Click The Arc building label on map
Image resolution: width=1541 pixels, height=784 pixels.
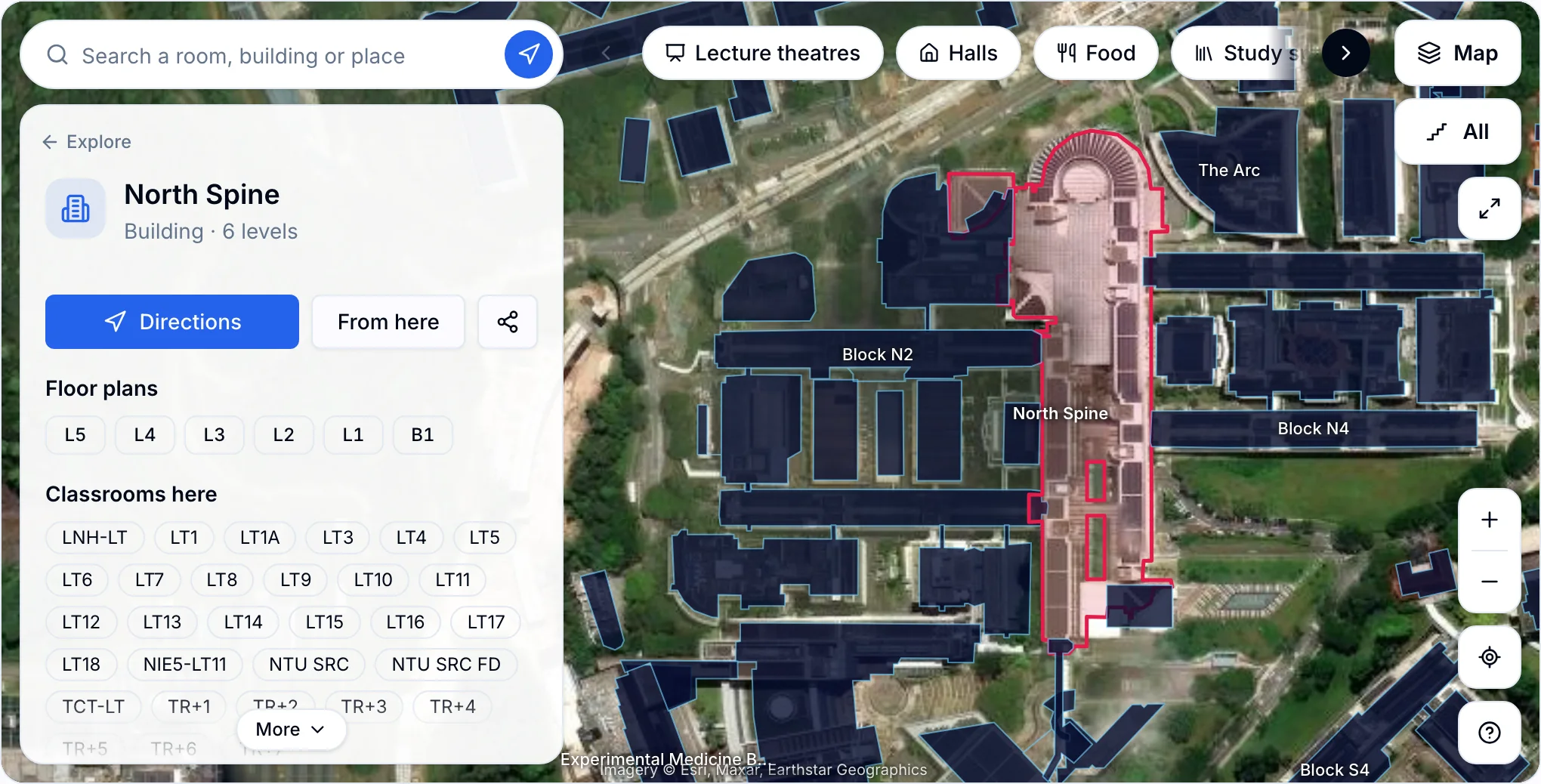coord(1229,171)
